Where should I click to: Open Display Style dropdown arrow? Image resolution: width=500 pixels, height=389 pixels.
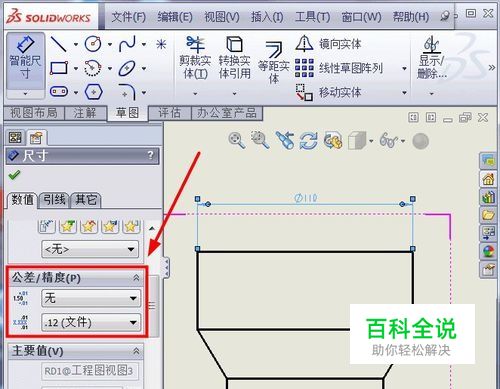pos(371,141)
